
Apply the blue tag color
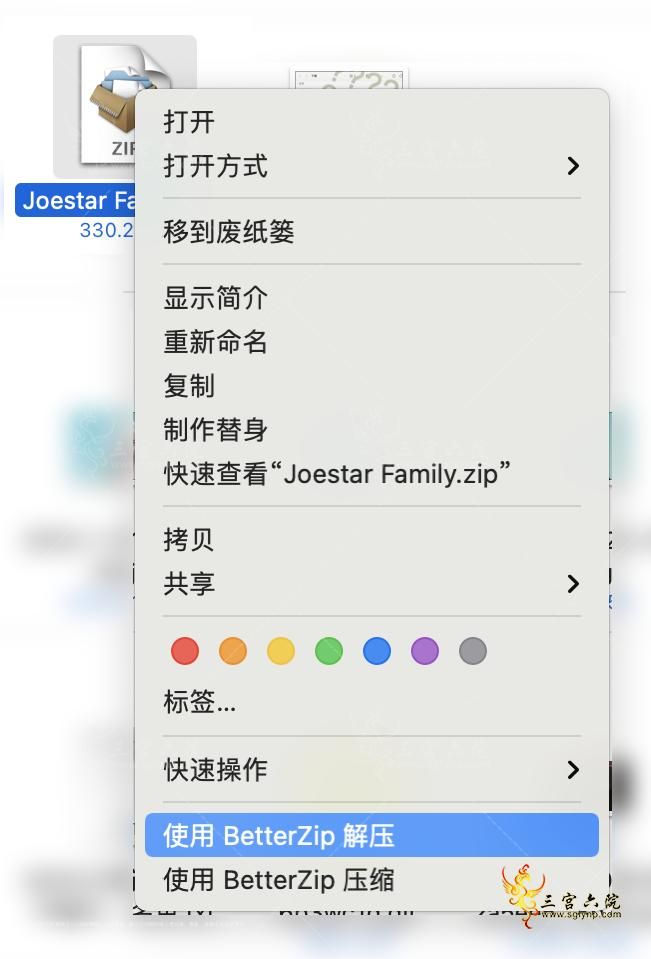[377, 651]
